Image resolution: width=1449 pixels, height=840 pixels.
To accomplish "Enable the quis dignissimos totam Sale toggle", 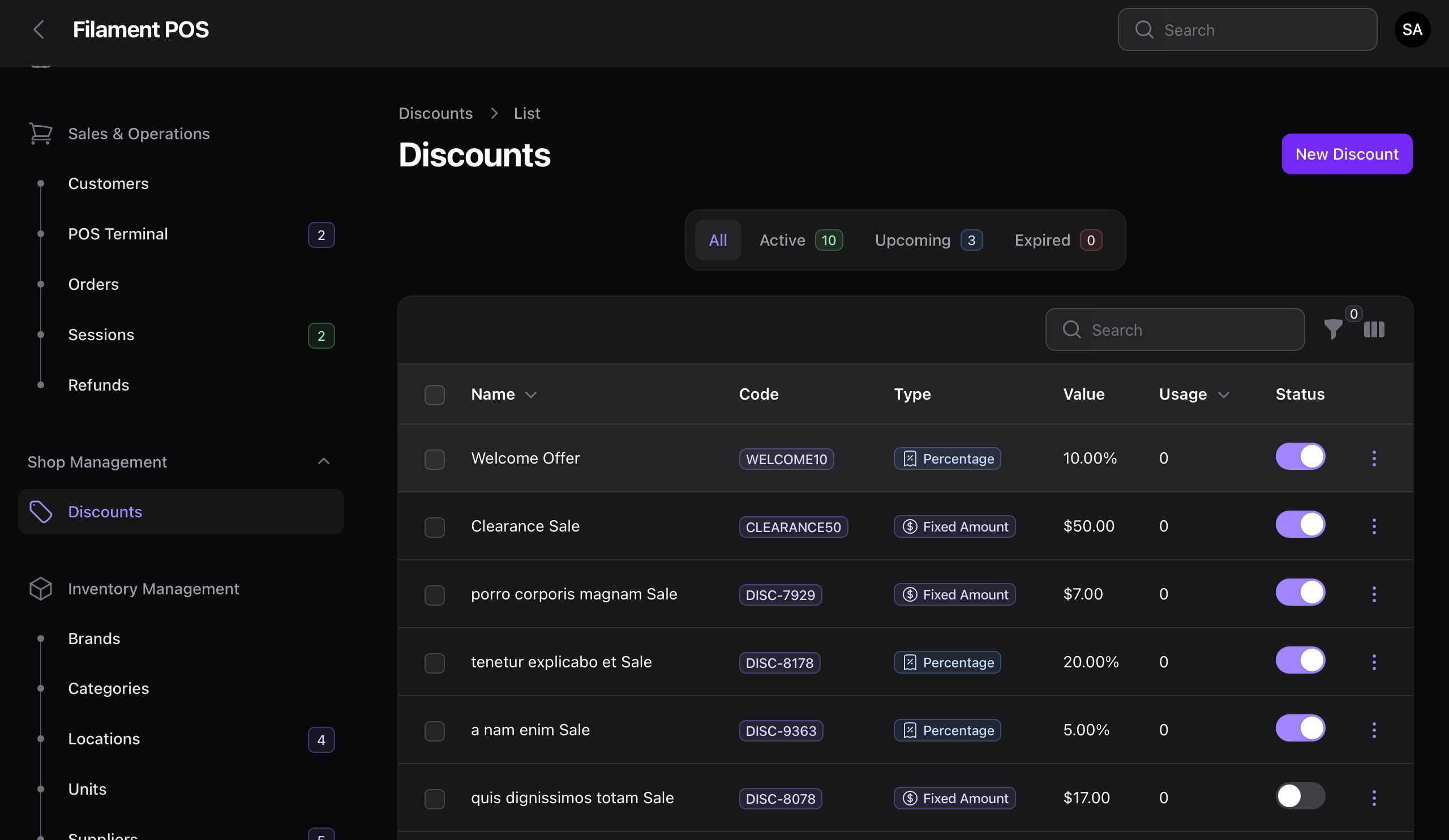I will (x=1300, y=796).
